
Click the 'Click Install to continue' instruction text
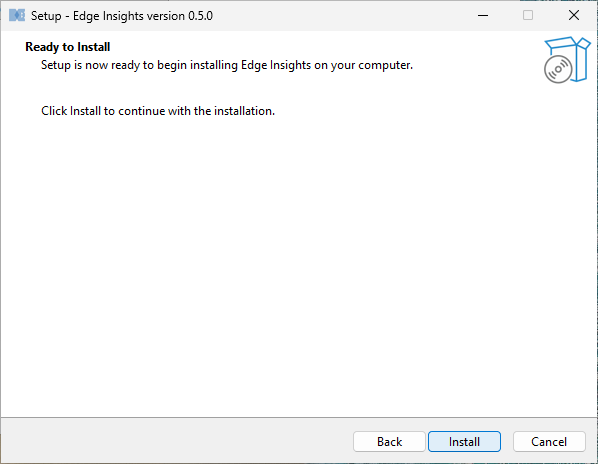pyautogui.click(x=158, y=111)
